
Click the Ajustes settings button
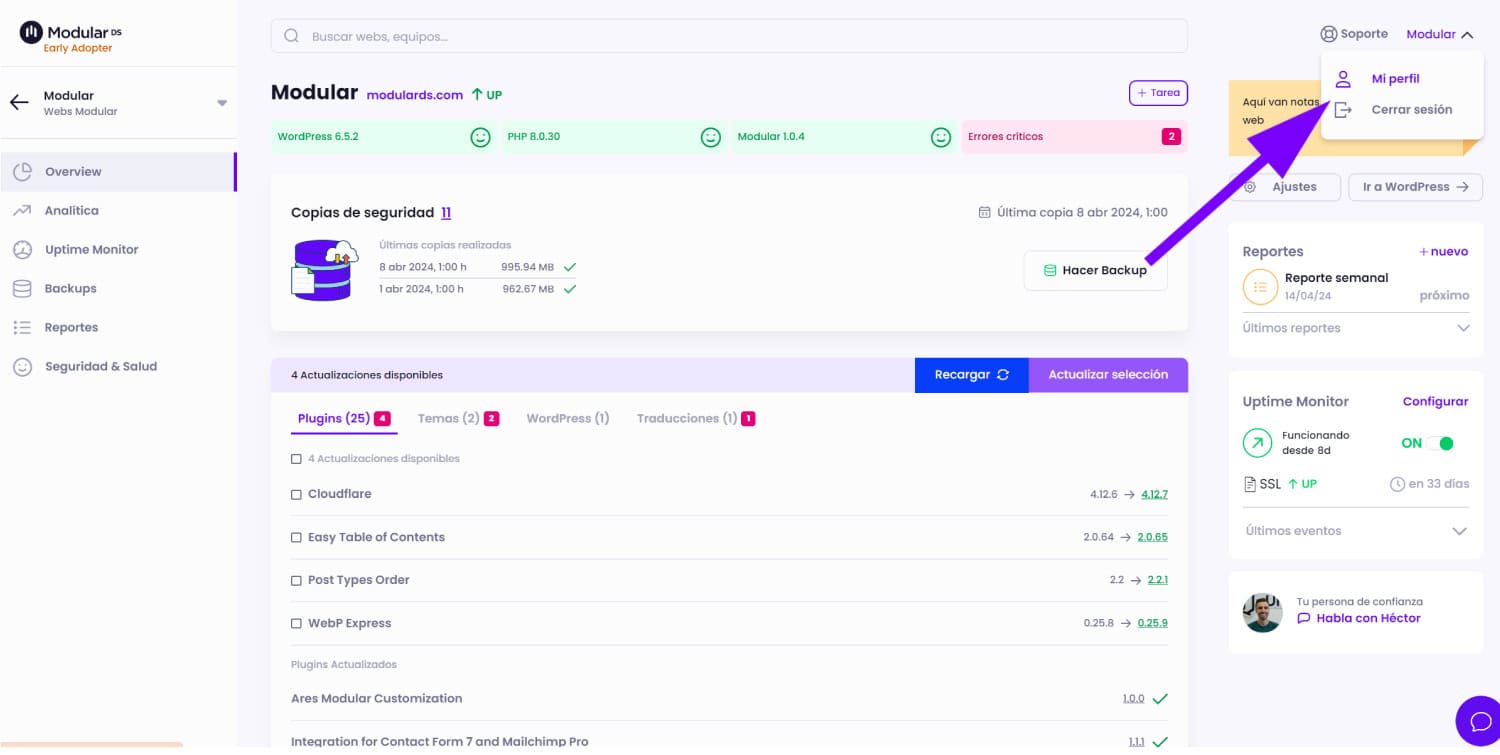point(1284,187)
